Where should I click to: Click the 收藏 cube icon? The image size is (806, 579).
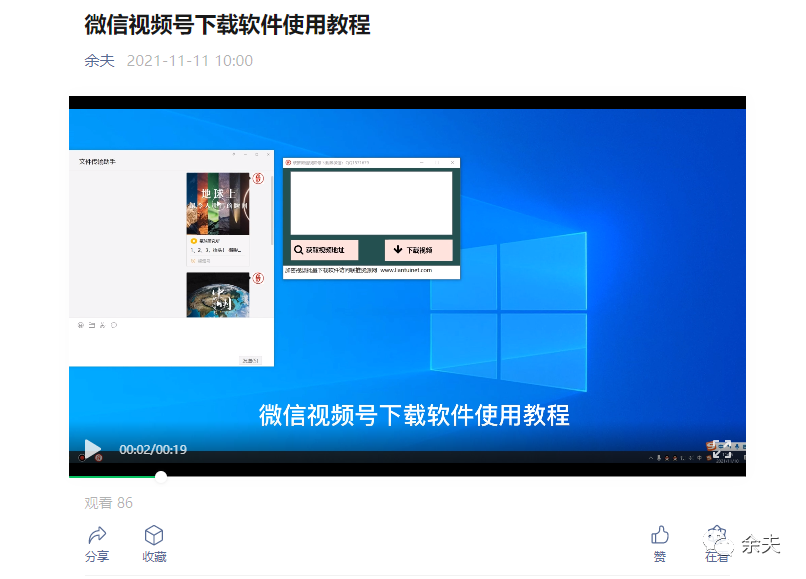[154, 535]
